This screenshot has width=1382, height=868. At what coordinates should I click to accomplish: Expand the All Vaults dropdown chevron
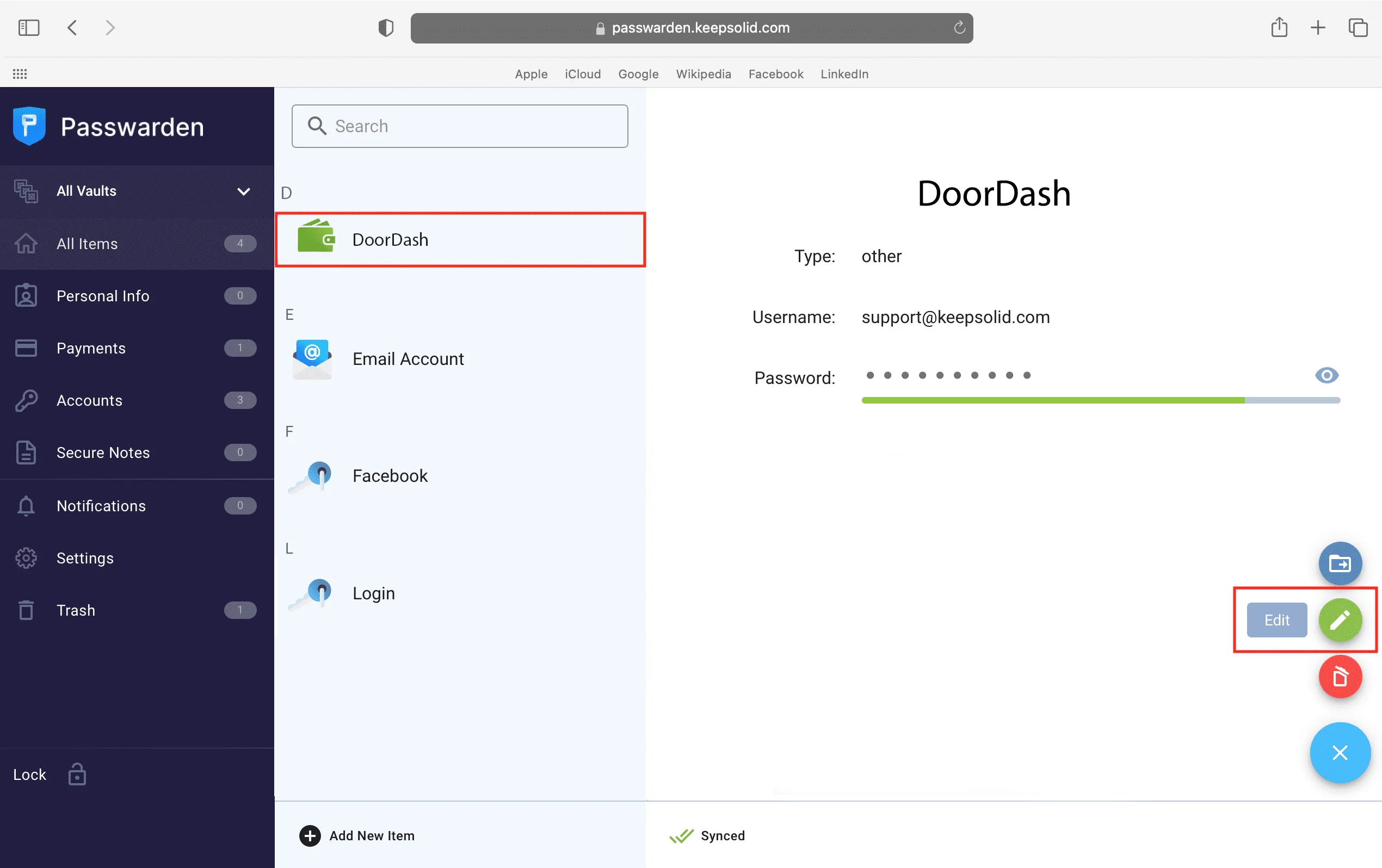click(244, 191)
